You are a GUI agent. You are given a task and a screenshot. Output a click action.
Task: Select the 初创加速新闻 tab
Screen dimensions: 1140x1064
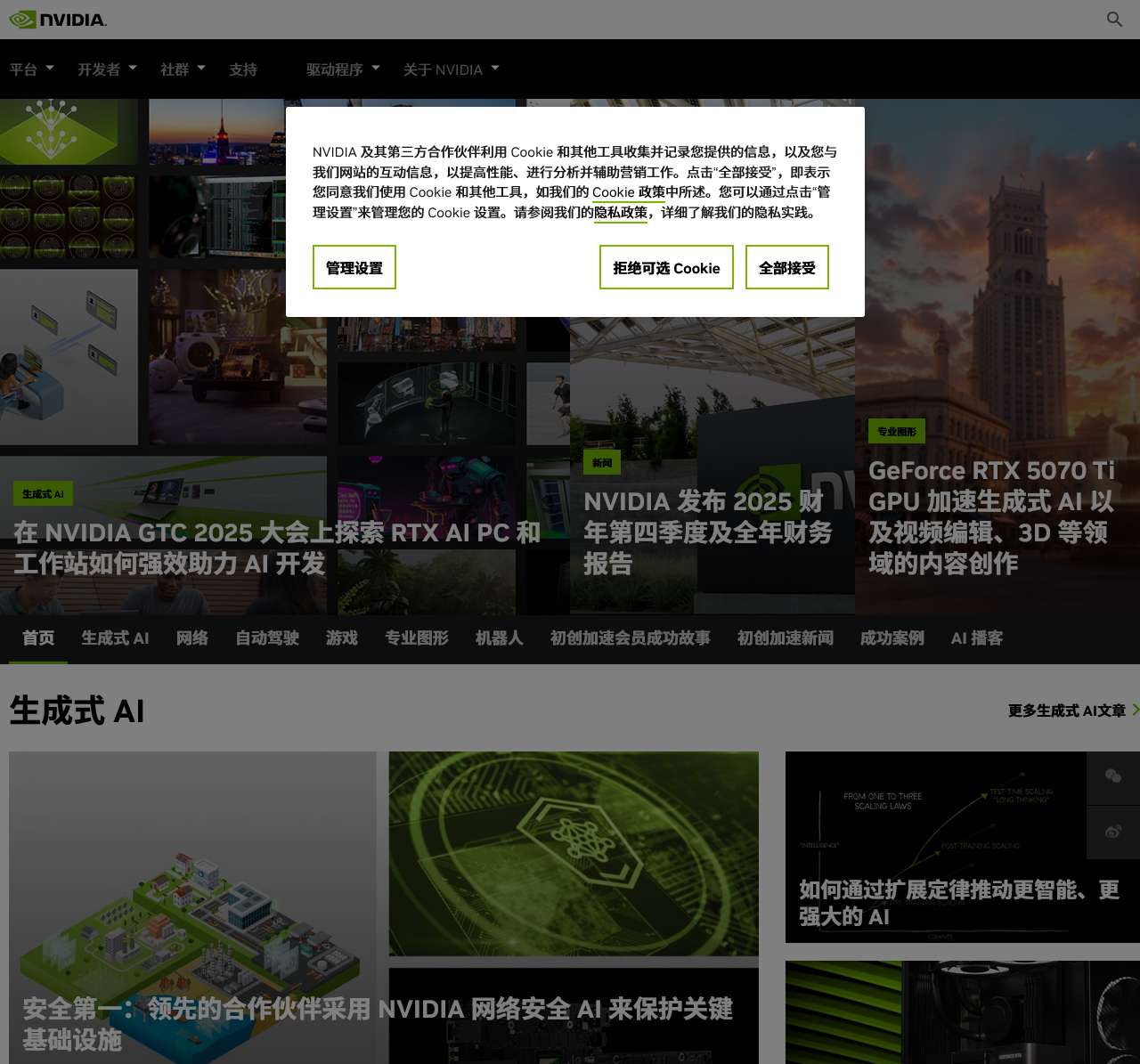pos(786,638)
